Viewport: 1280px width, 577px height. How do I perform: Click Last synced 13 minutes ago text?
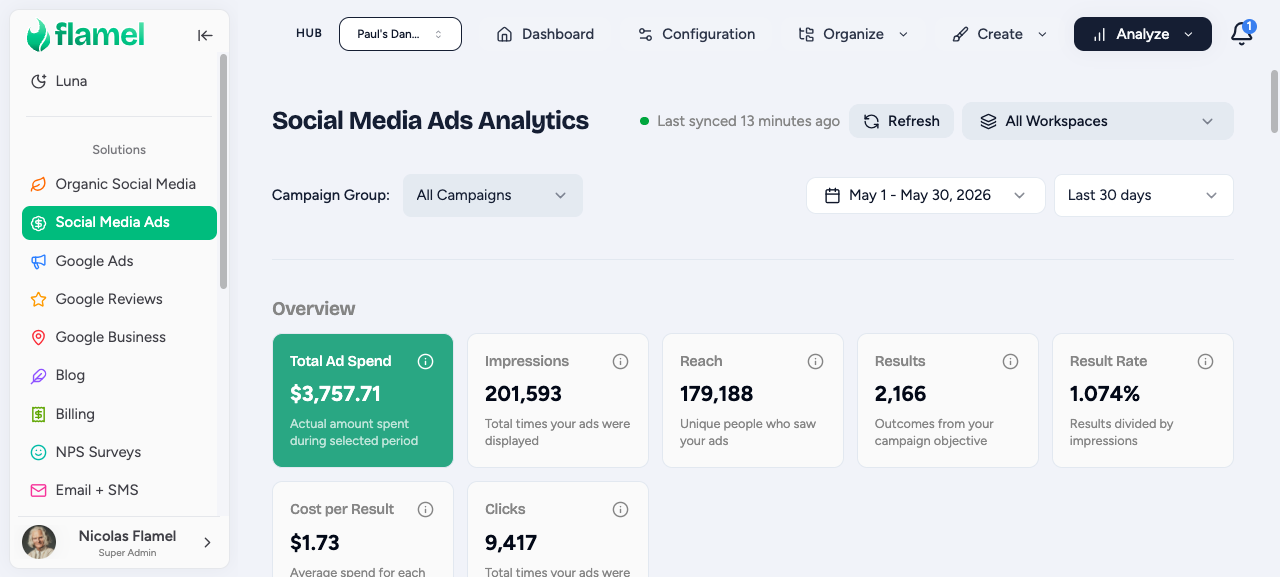pyautogui.click(x=748, y=121)
